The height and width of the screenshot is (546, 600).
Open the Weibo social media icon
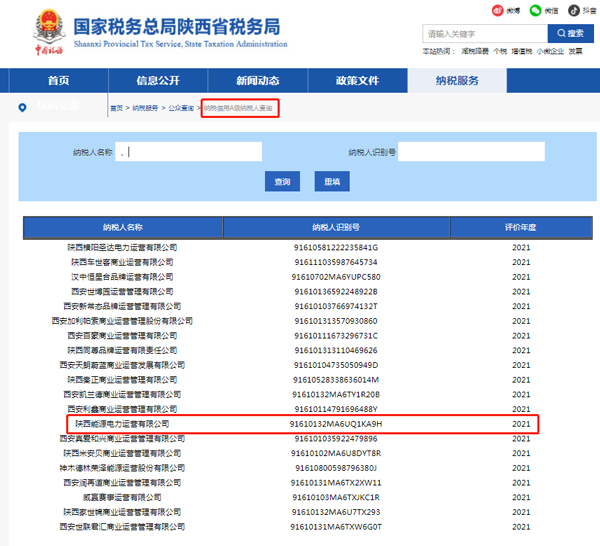pyautogui.click(x=497, y=10)
